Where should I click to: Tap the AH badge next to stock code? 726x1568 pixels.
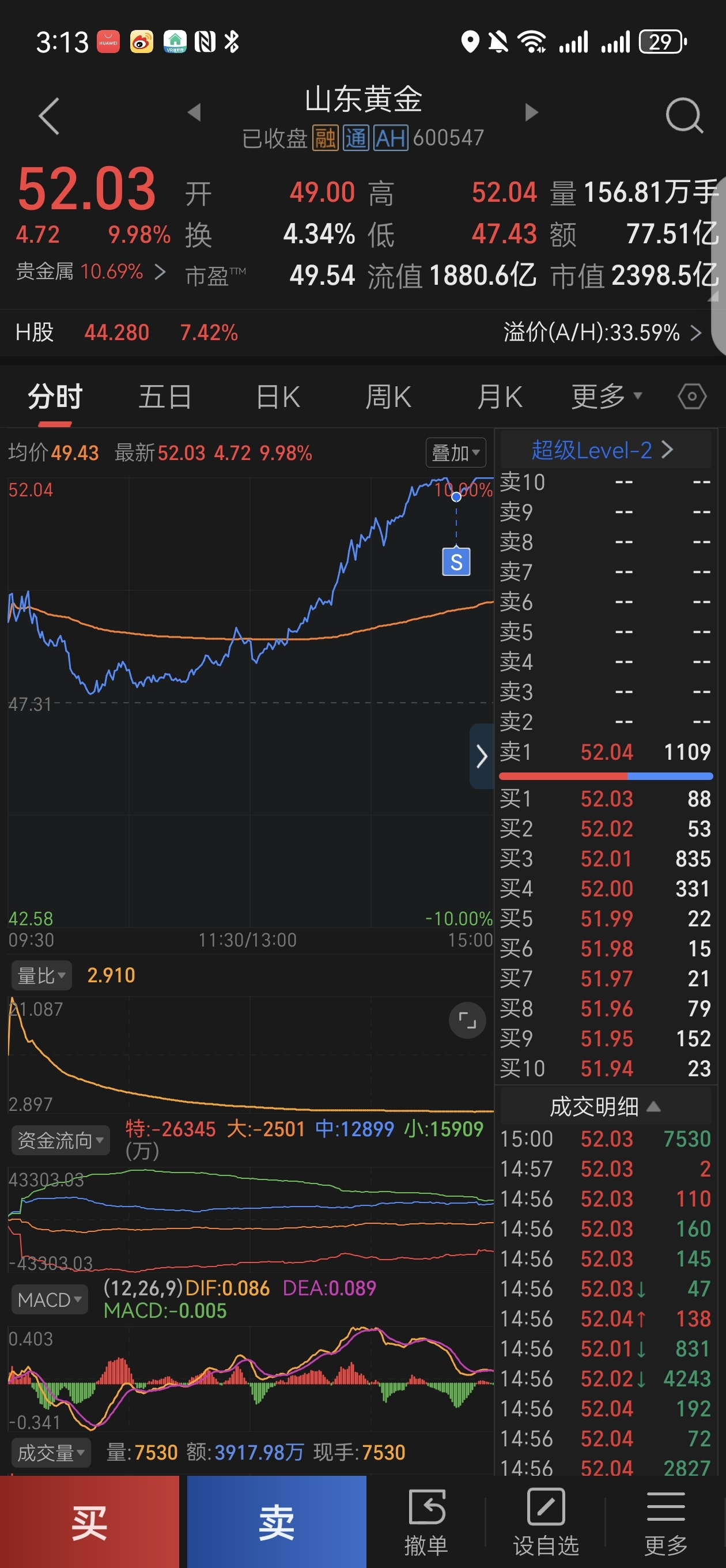tap(390, 138)
